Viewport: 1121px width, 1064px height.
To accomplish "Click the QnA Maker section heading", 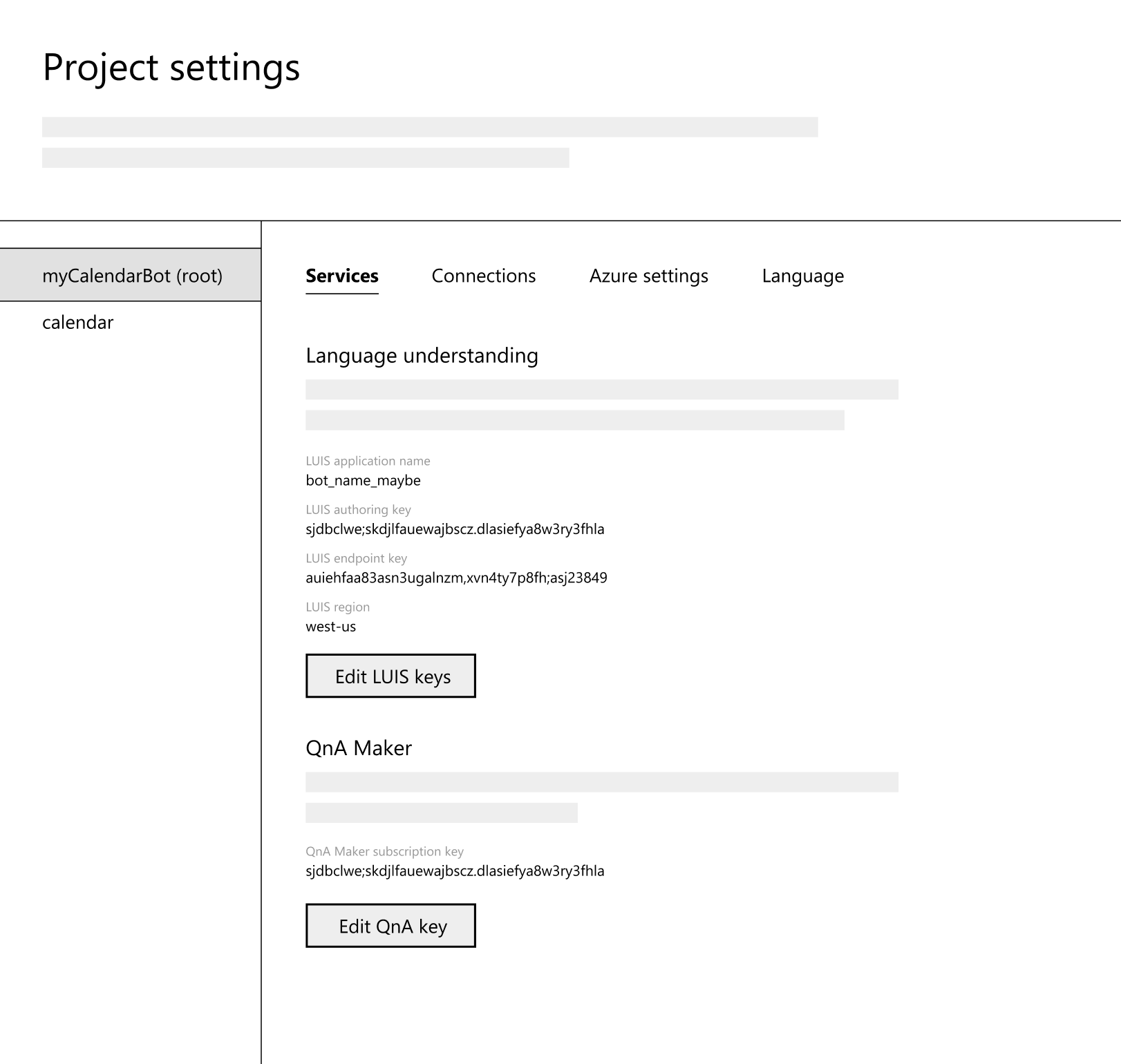I will (359, 748).
